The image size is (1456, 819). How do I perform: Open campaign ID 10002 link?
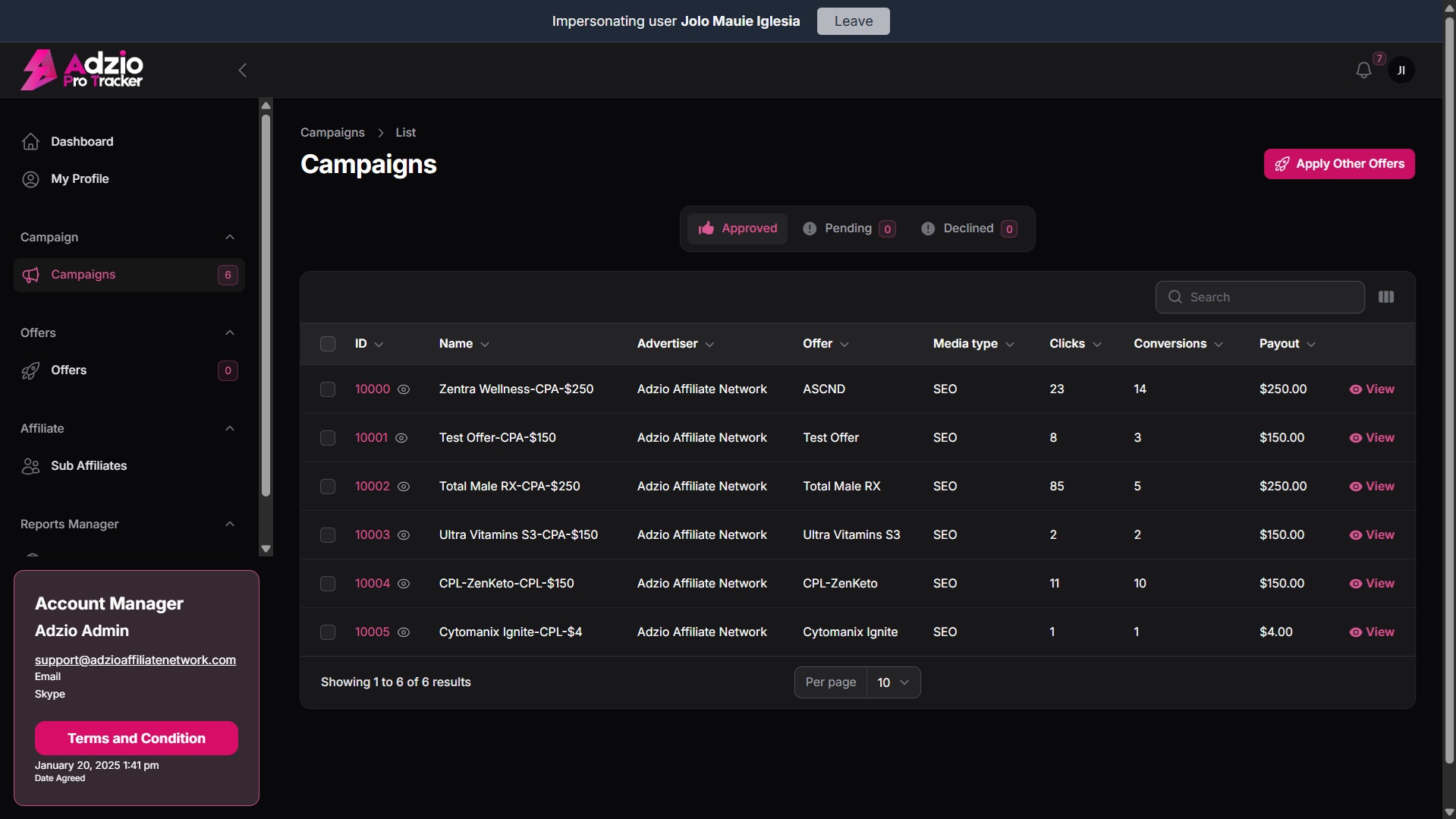[372, 487]
